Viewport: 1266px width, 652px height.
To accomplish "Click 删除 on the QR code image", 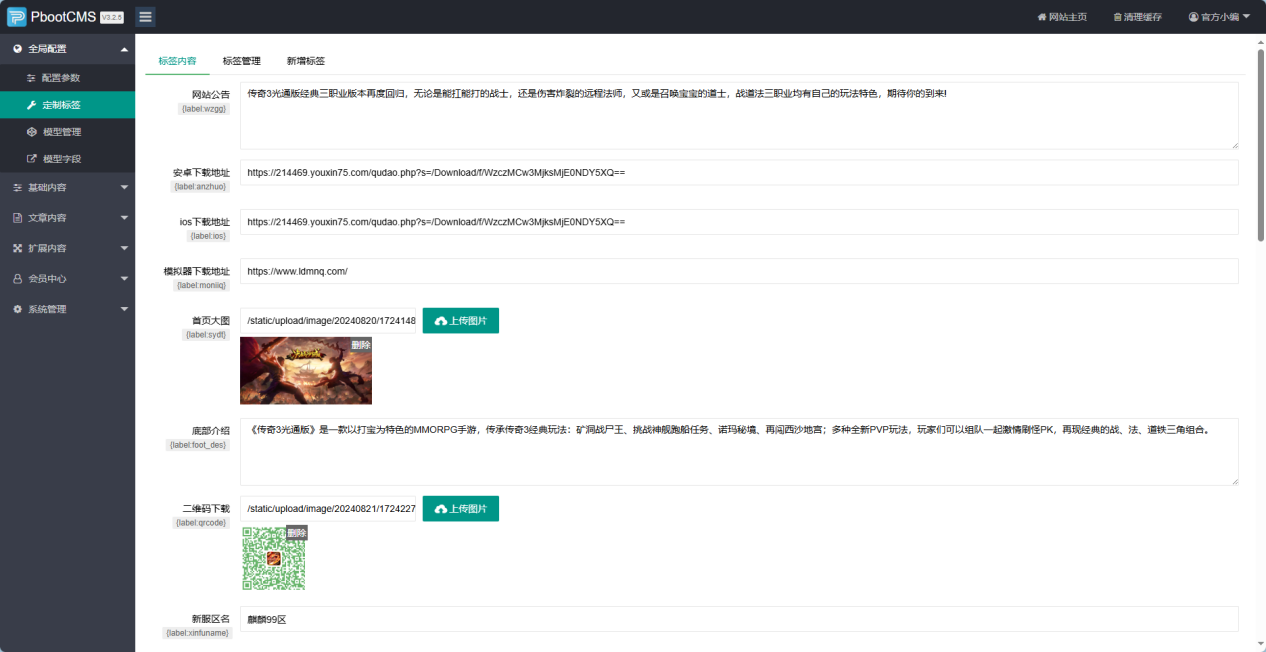I will pyautogui.click(x=297, y=533).
